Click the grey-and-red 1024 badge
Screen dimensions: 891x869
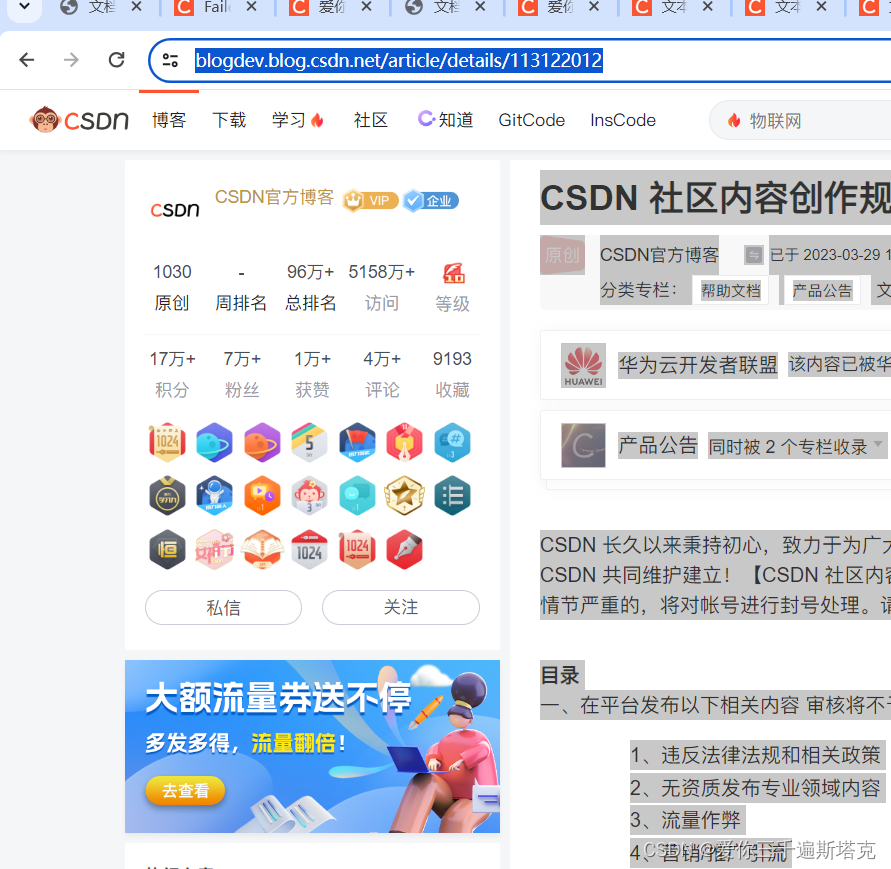tap(310, 550)
